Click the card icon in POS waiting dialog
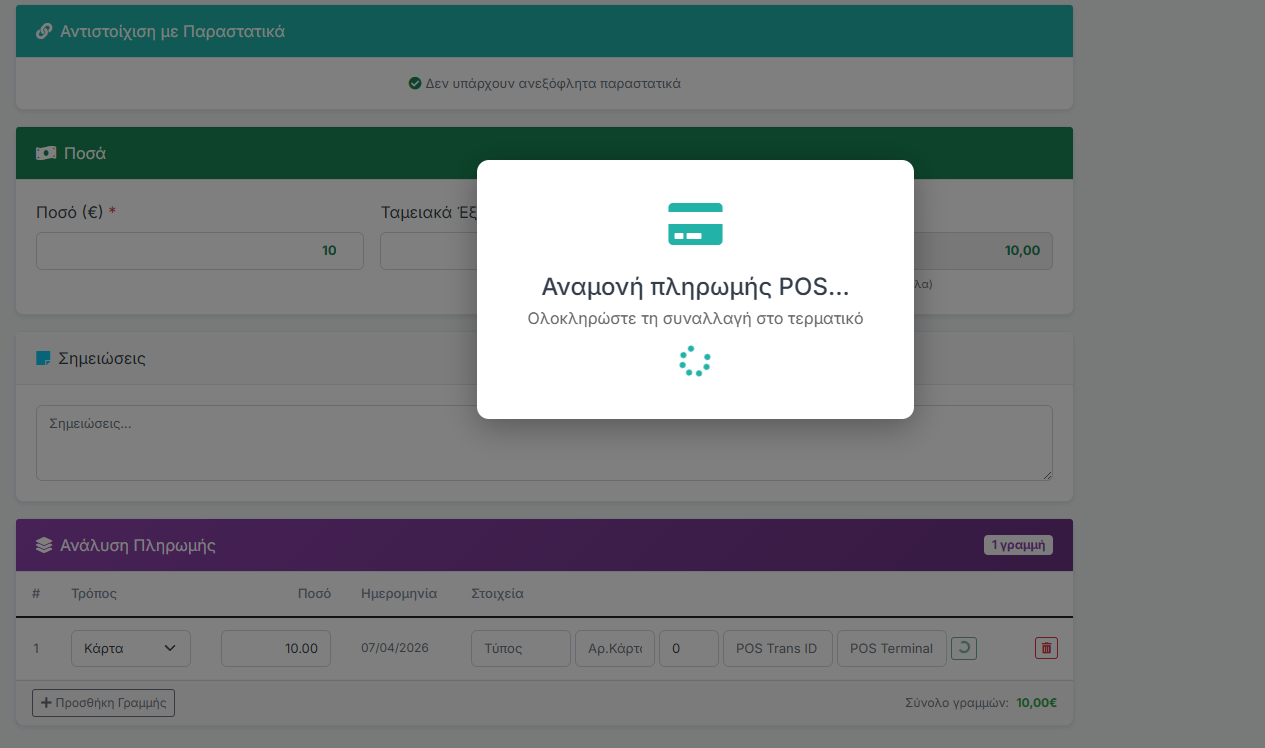The image size is (1265, 748). pos(695,224)
